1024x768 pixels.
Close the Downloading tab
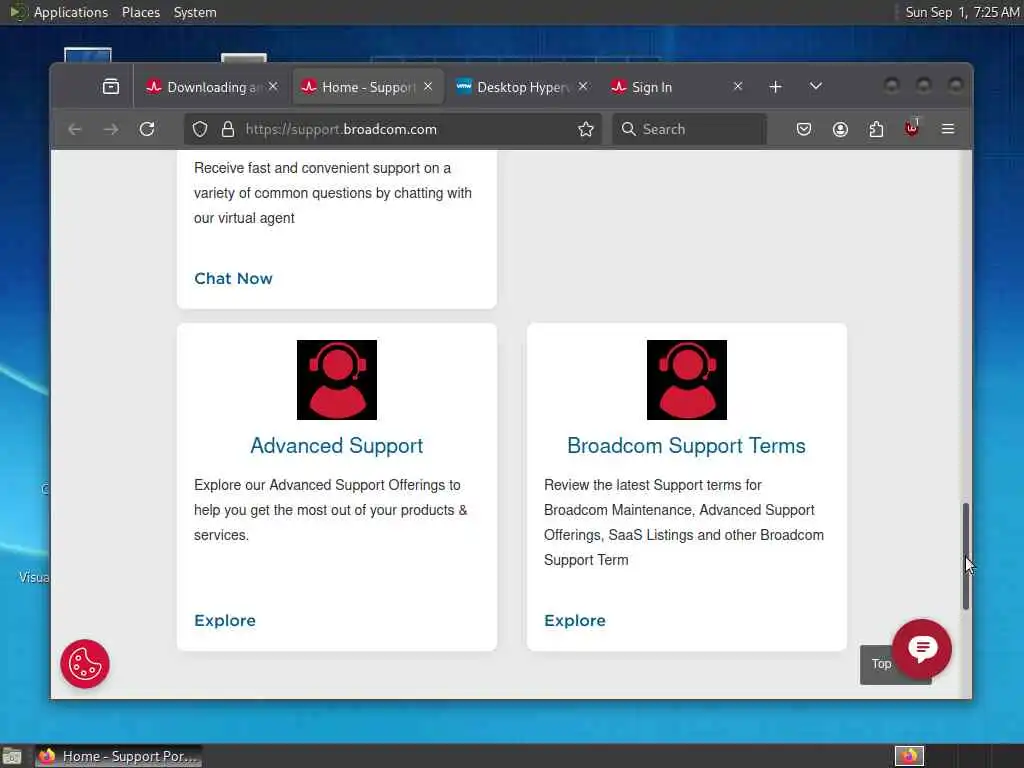pos(273,86)
